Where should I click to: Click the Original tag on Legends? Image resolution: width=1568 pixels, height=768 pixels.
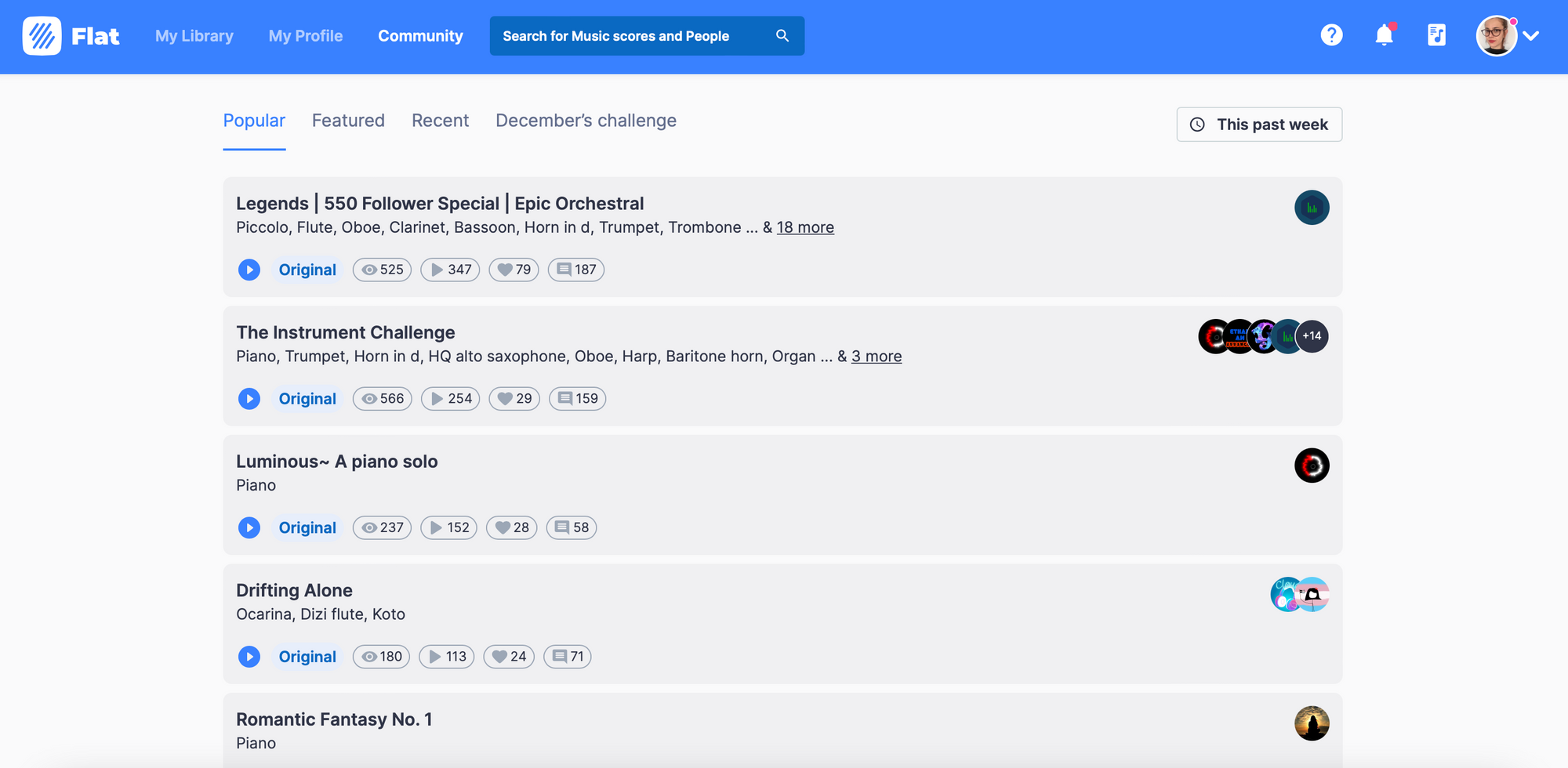(307, 270)
